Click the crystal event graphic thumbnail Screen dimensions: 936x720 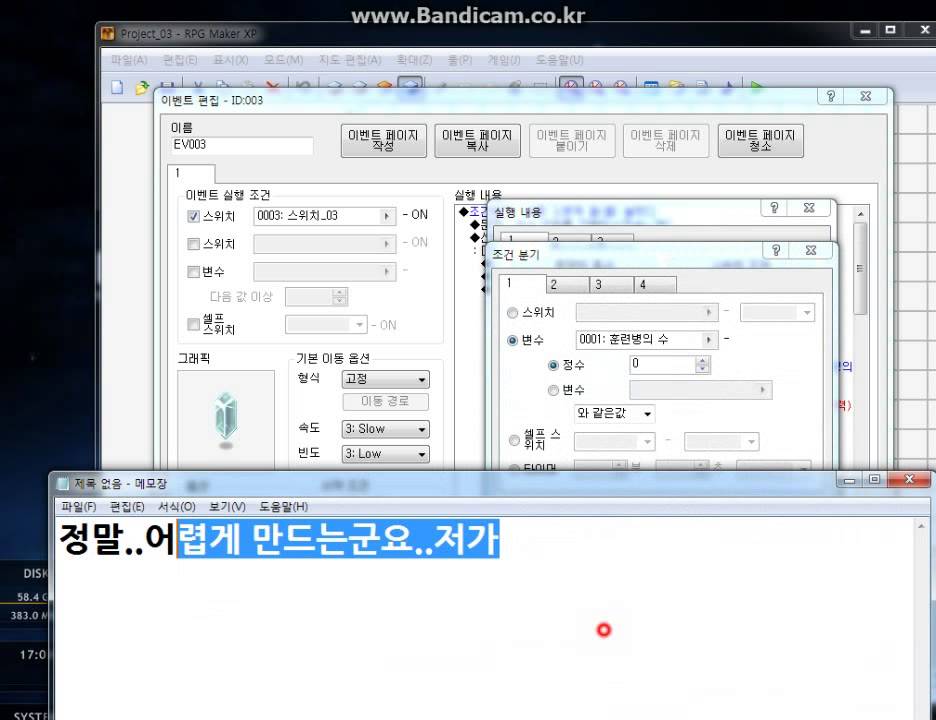pyautogui.click(x=226, y=420)
